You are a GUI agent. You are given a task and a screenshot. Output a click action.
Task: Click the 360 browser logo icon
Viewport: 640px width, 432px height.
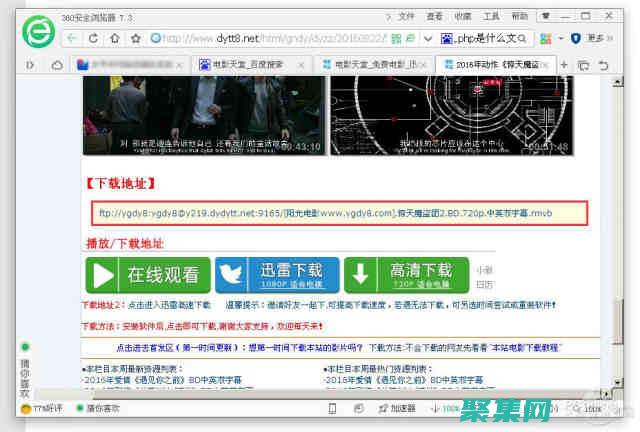(38, 31)
